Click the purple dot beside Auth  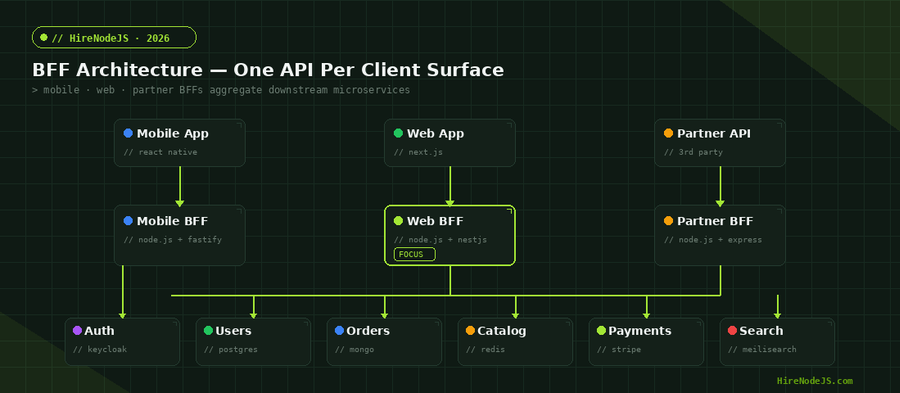point(77,330)
